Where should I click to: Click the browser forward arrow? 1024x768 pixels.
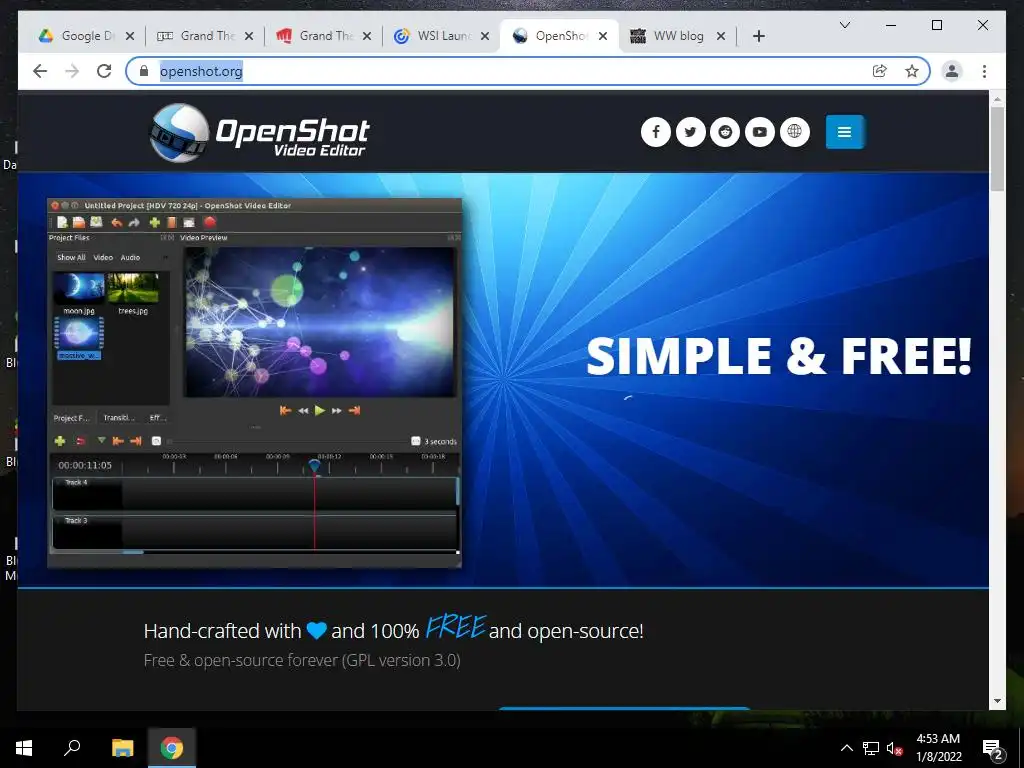(72, 71)
